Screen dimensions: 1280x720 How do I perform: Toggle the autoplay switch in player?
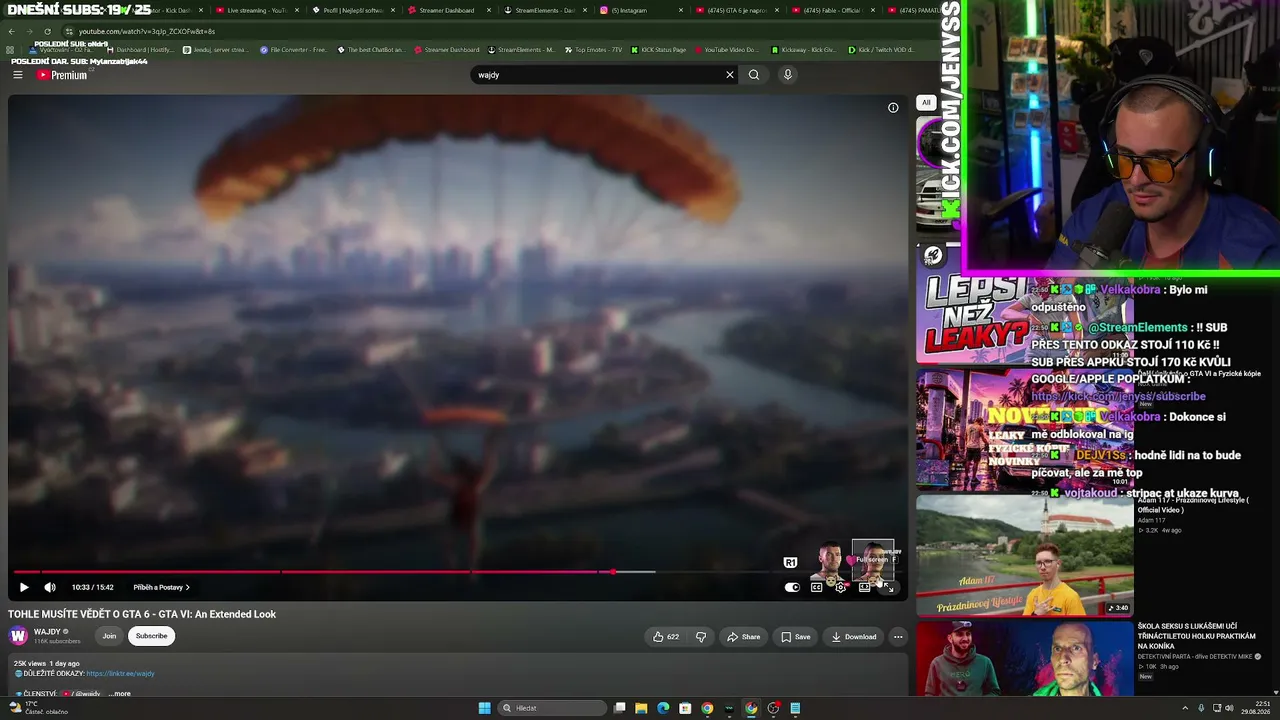(x=792, y=587)
